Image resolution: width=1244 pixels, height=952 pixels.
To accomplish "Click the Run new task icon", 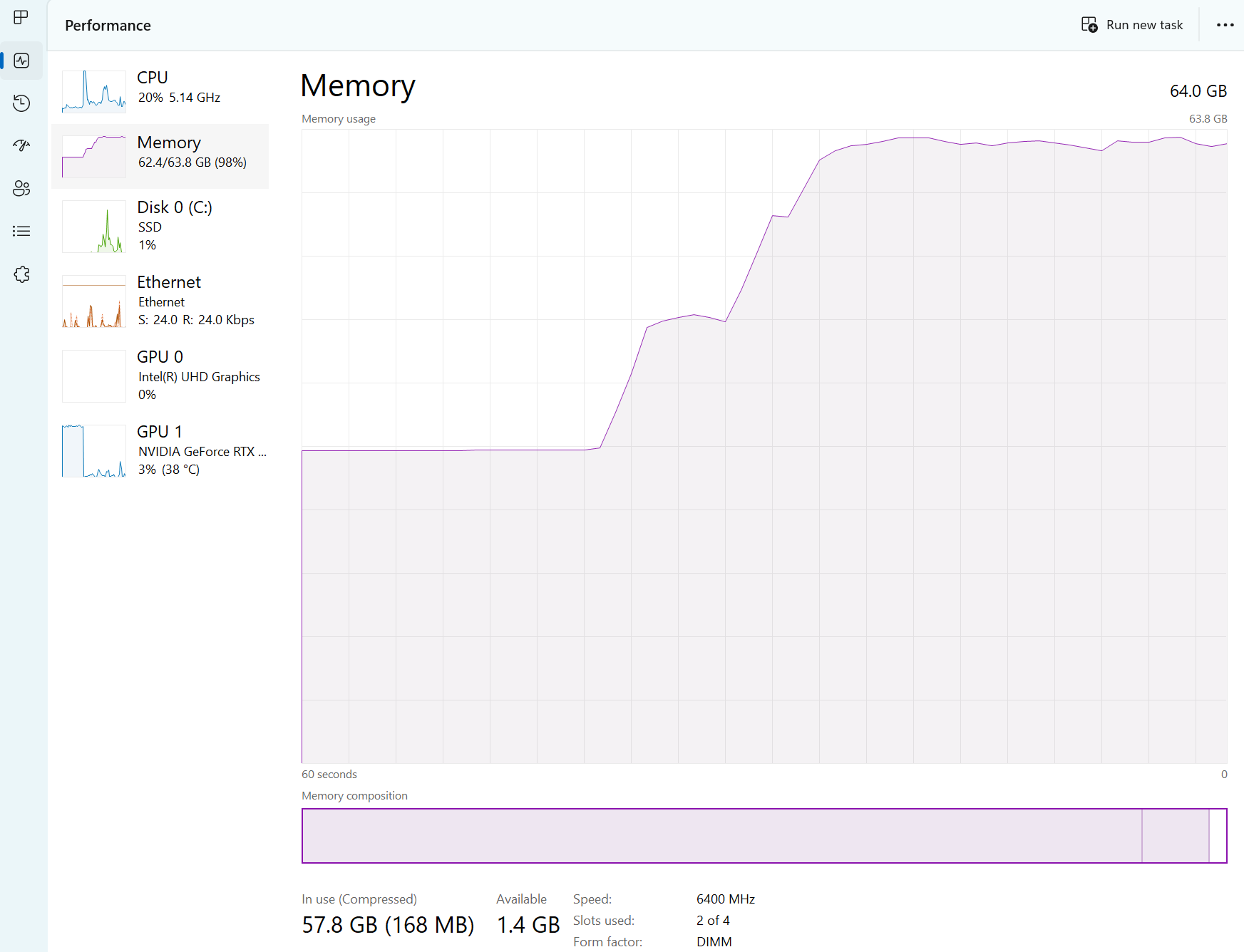I will tap(1088, 24).
